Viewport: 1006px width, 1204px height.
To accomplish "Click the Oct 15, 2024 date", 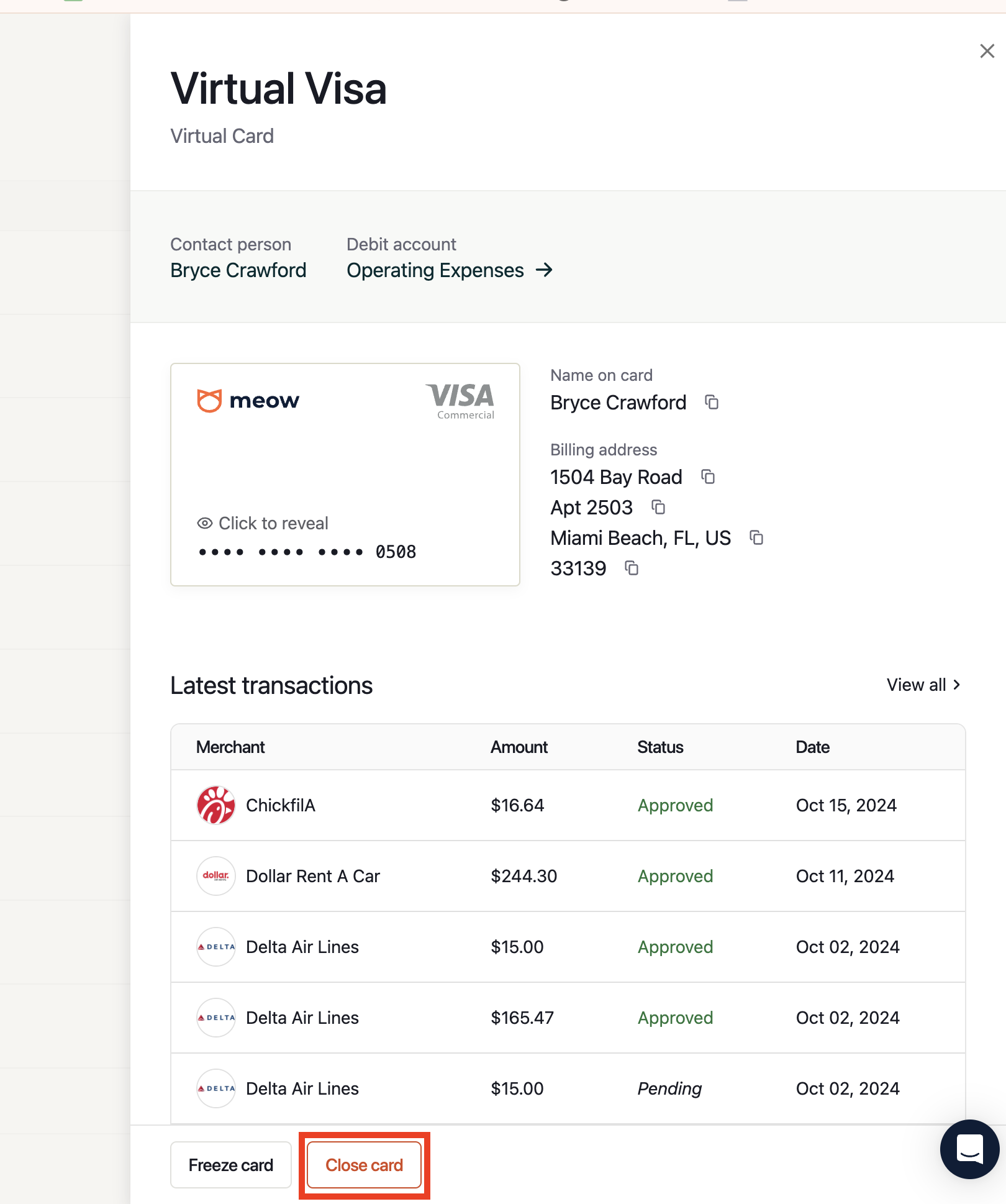I will (x=846, y=805).
